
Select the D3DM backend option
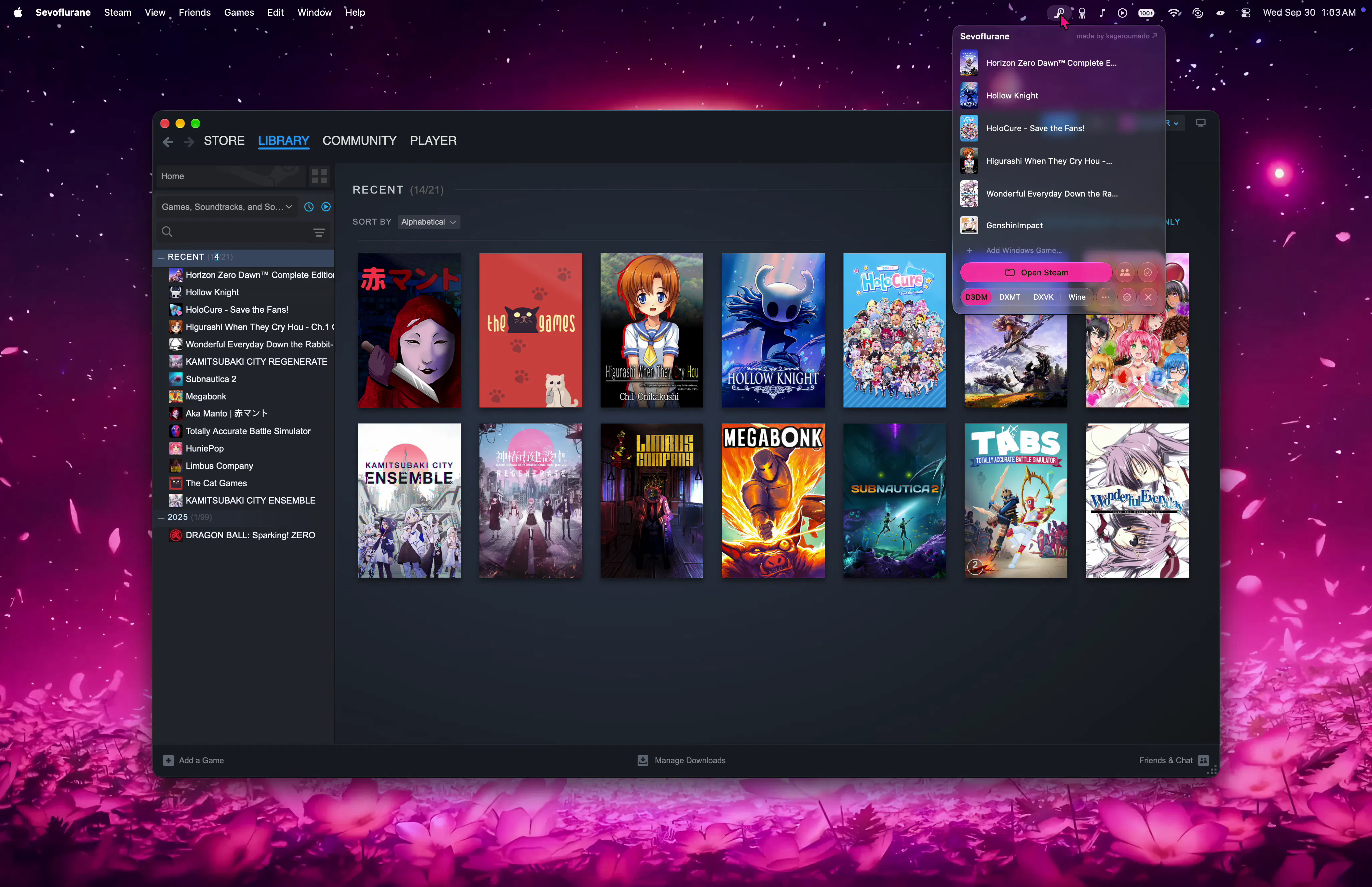[x=976, y=297]
